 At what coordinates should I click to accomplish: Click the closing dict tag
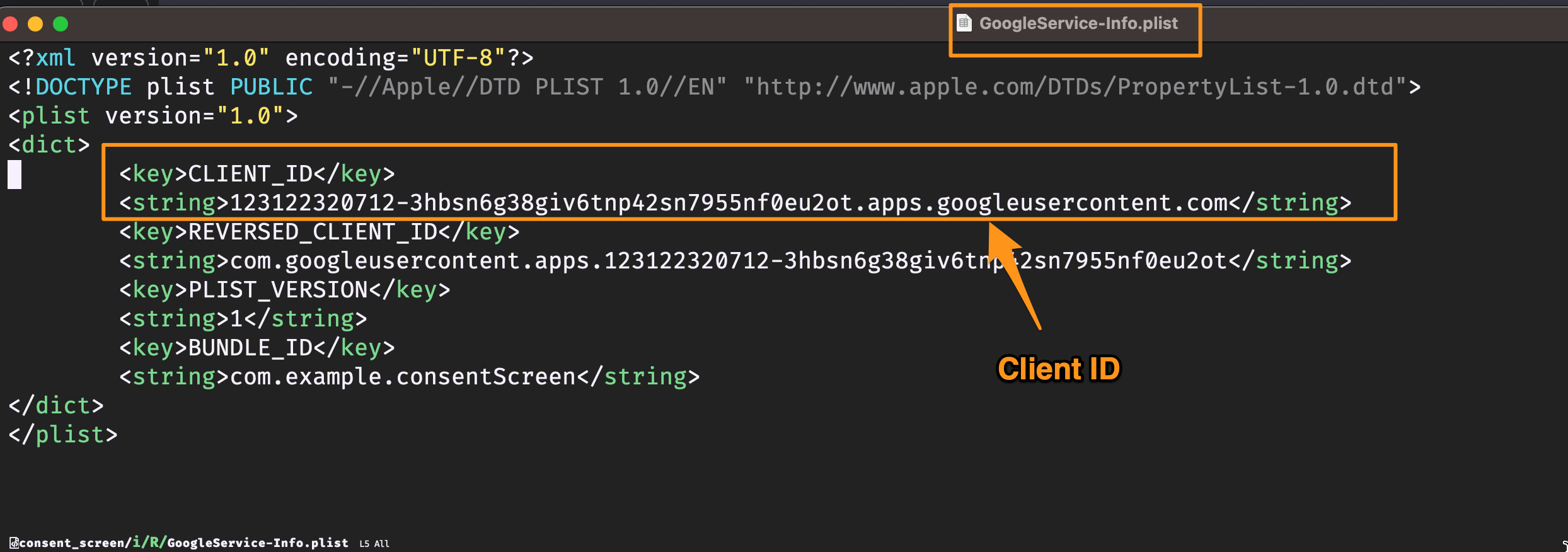point(56,406)
